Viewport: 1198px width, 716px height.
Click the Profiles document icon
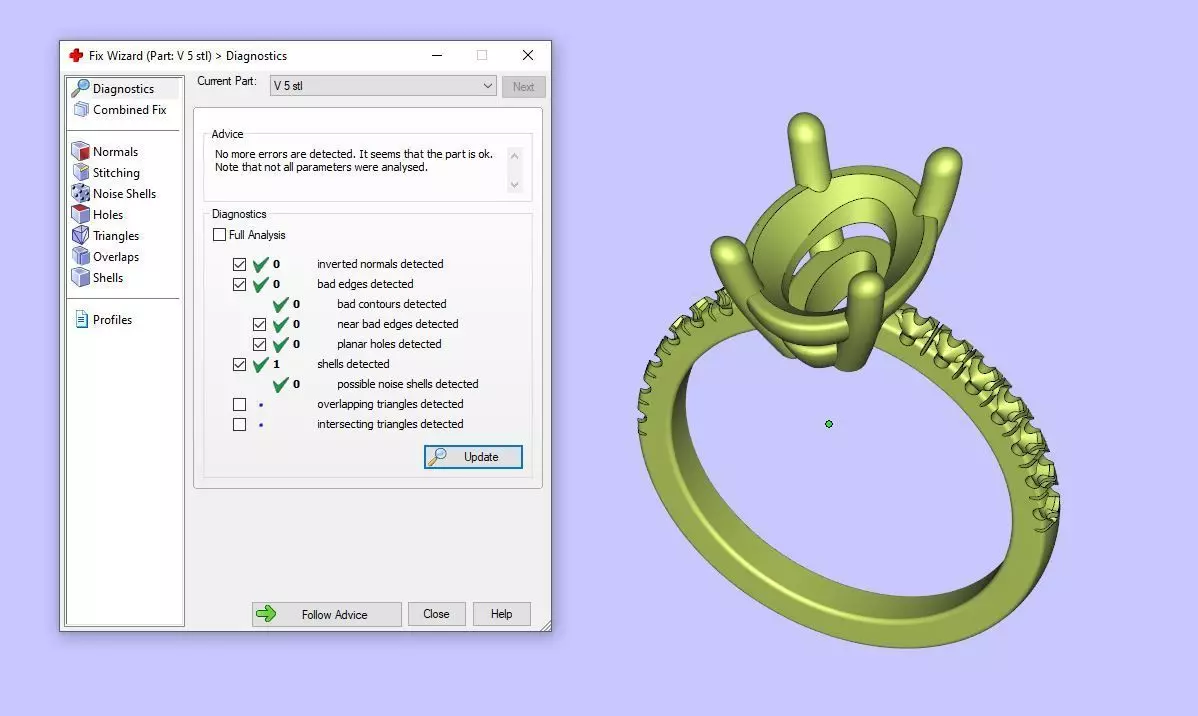[81, 319]
